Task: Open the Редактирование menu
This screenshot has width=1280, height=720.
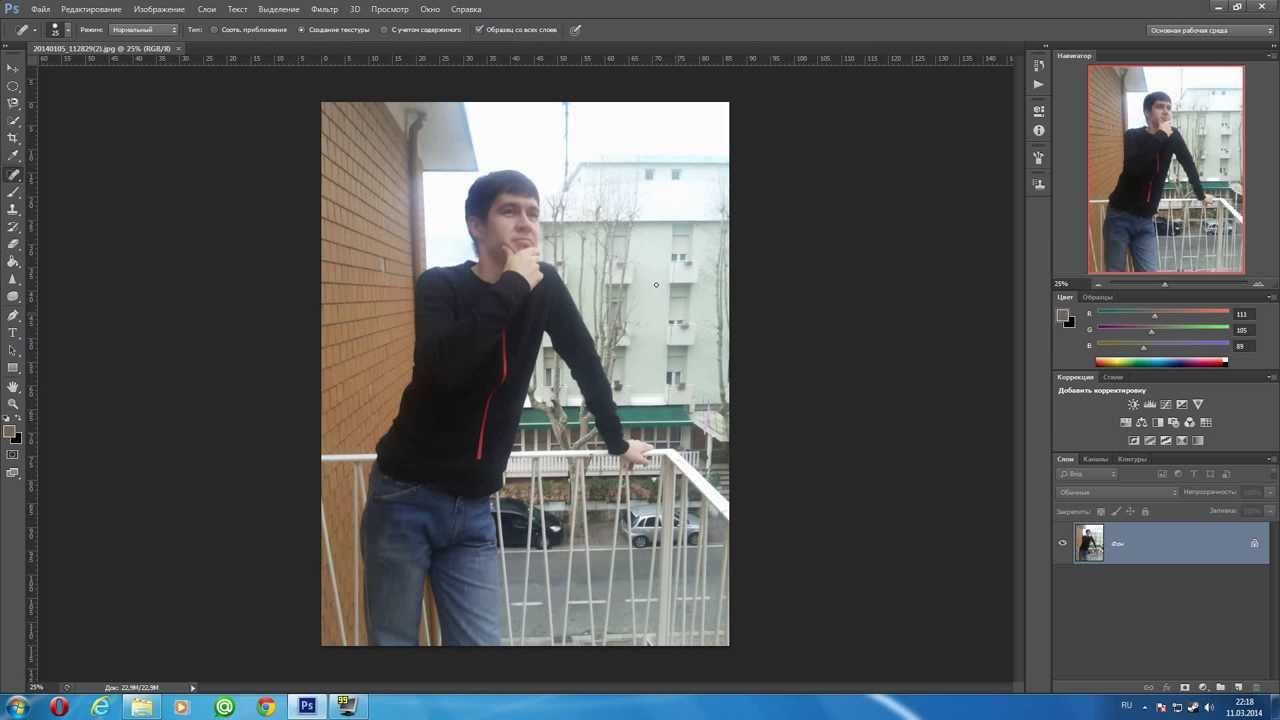Action: [x=91, y=9]
